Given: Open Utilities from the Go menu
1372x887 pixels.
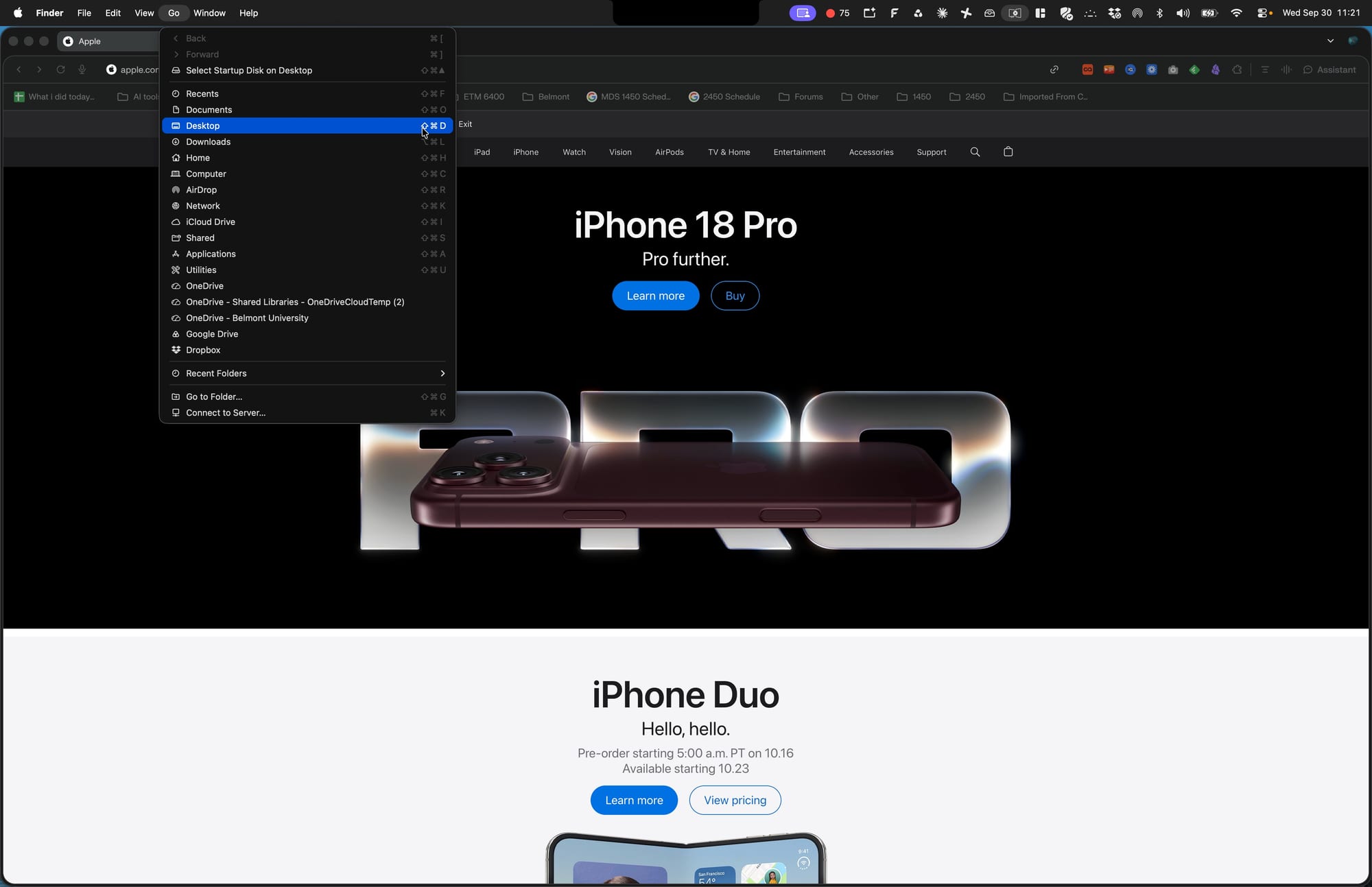Looking at the screenshot, I should point(307,270).
